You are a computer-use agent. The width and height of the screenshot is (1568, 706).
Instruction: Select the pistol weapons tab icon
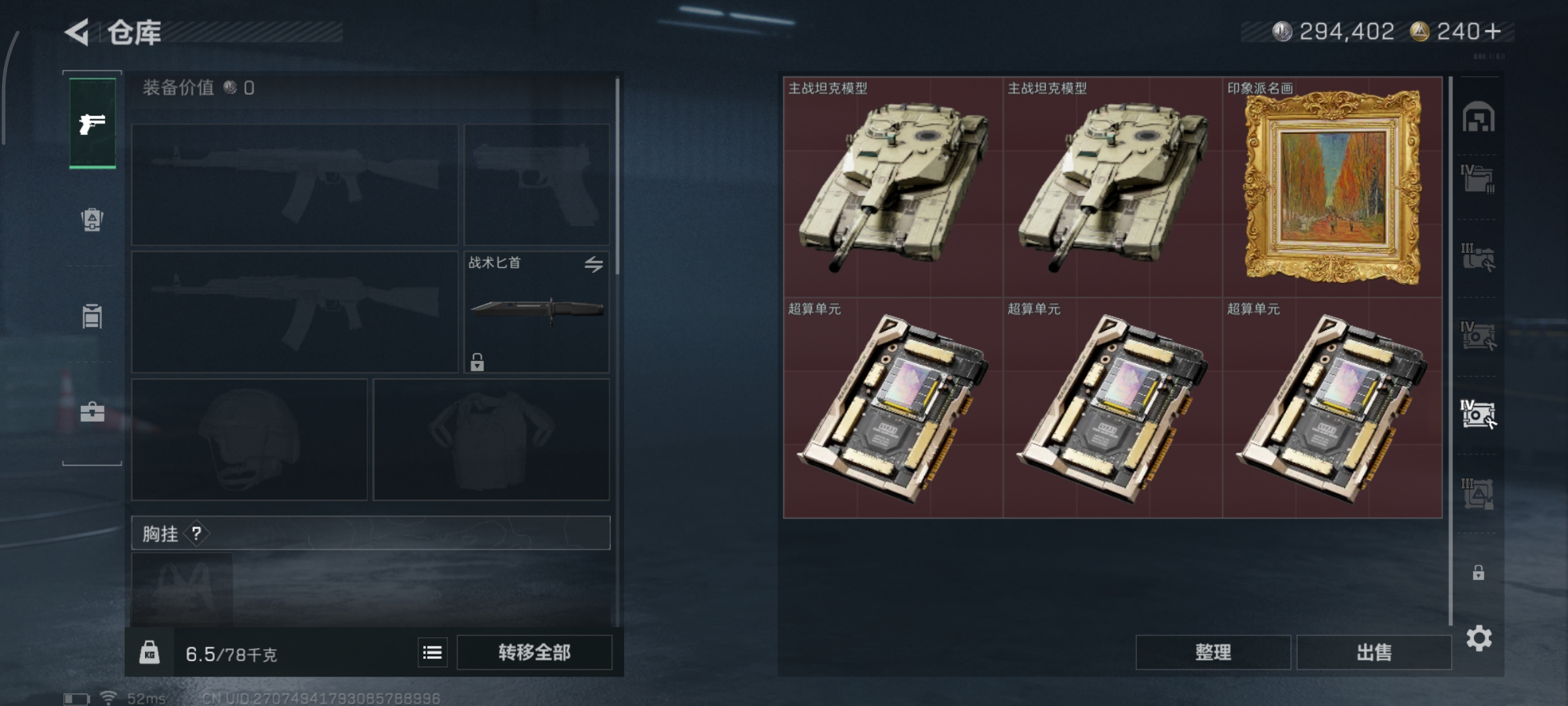(x=92, y=124)
